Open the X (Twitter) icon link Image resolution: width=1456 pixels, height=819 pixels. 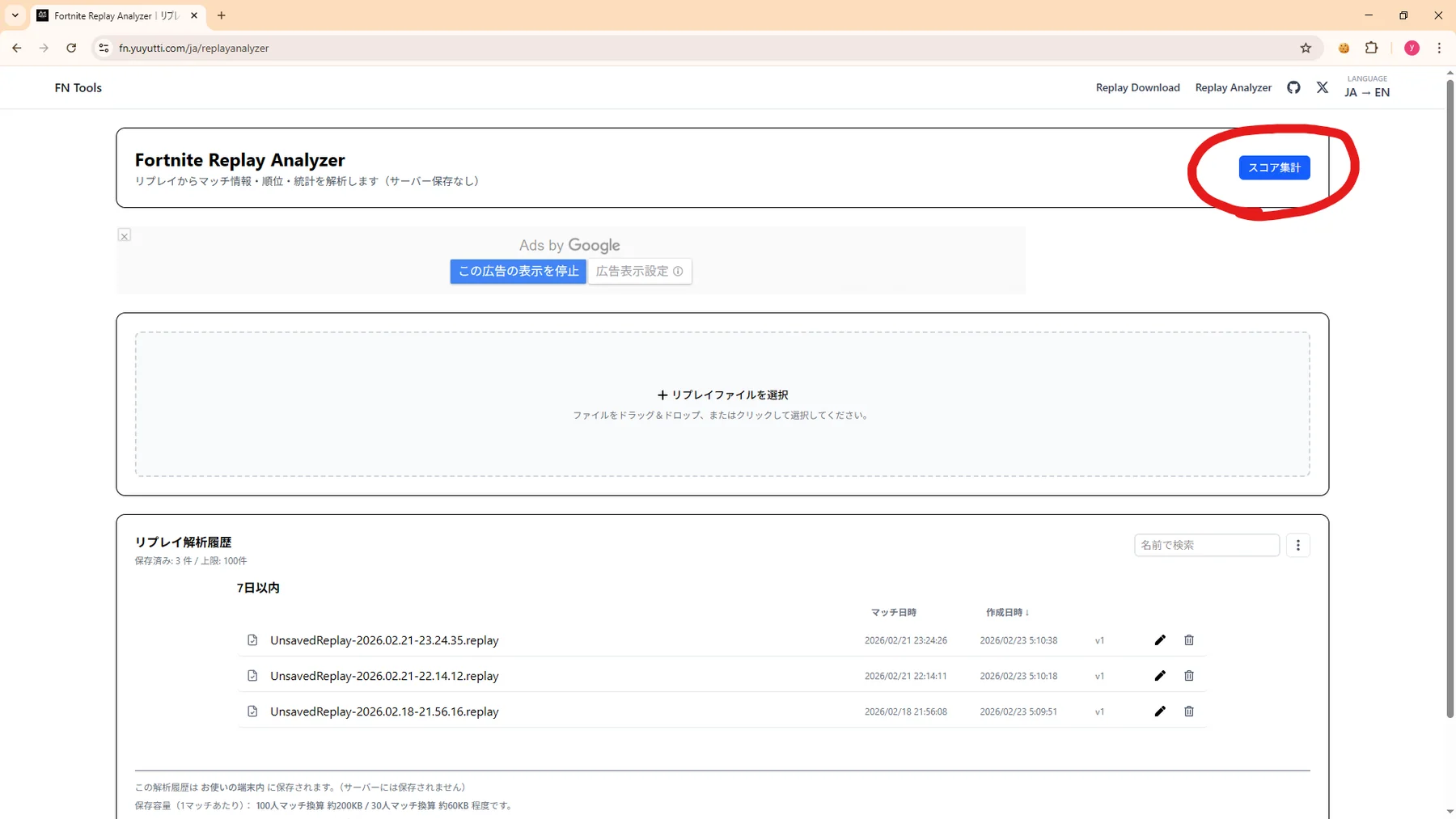pos(1322,87)
